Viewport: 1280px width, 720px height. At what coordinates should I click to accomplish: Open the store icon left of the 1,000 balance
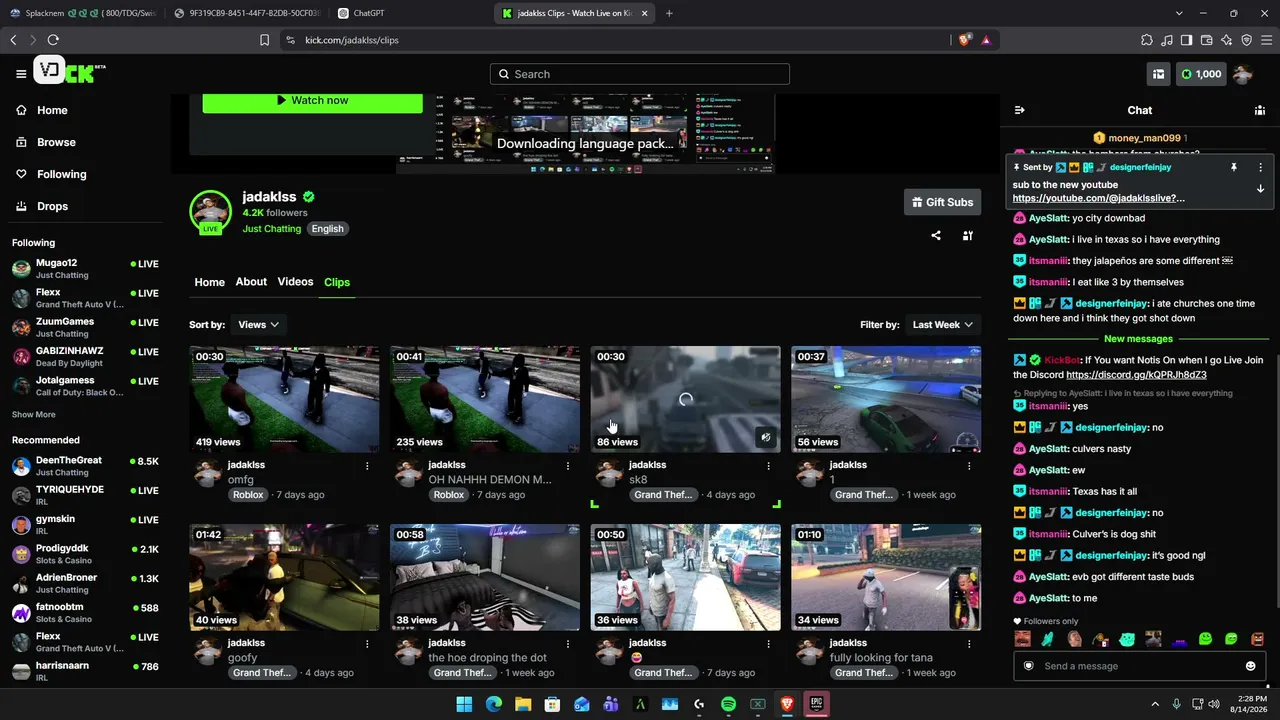(x=1158, y=74)
